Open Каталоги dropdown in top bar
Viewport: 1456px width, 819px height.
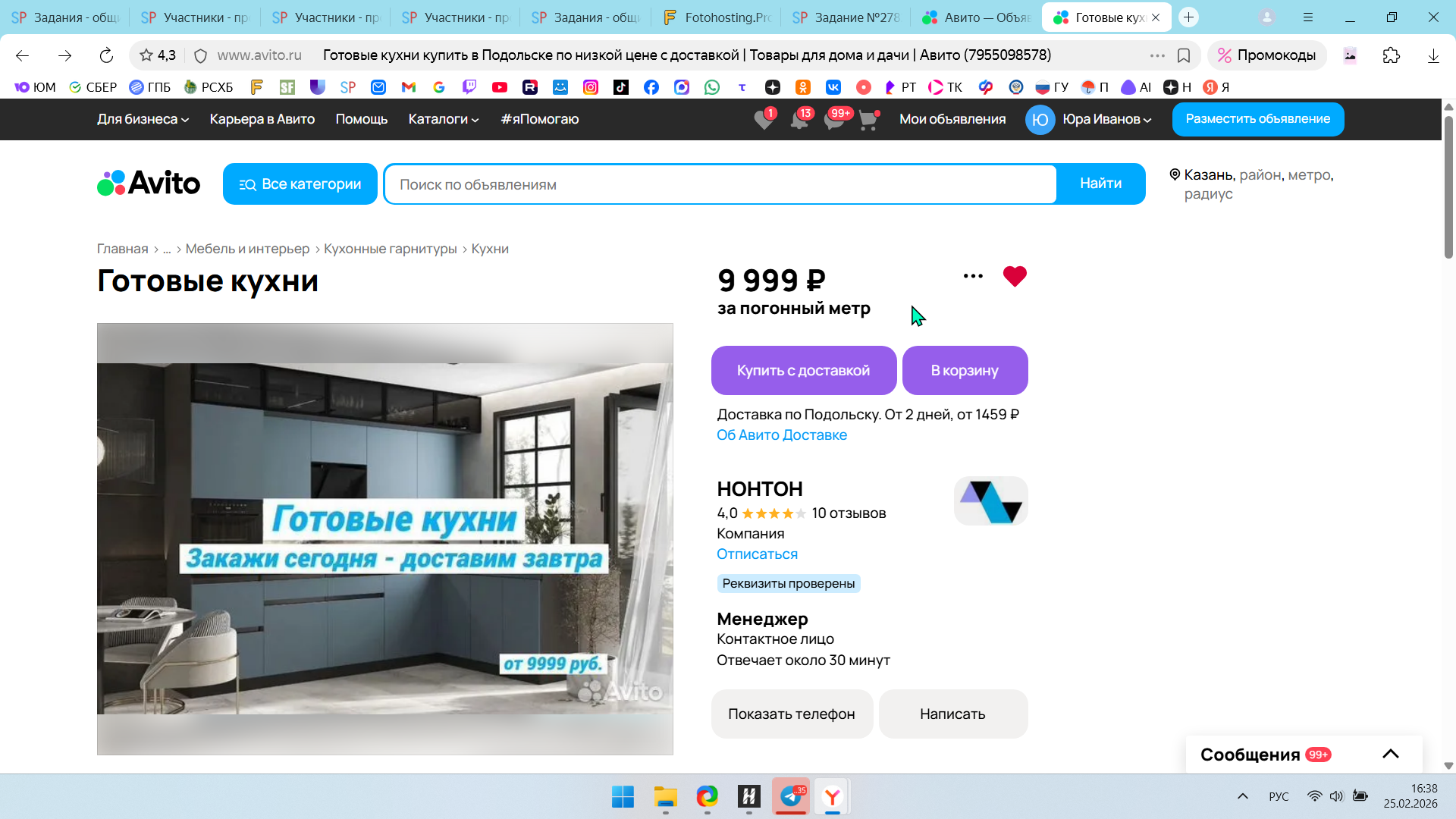coord(444,119)
